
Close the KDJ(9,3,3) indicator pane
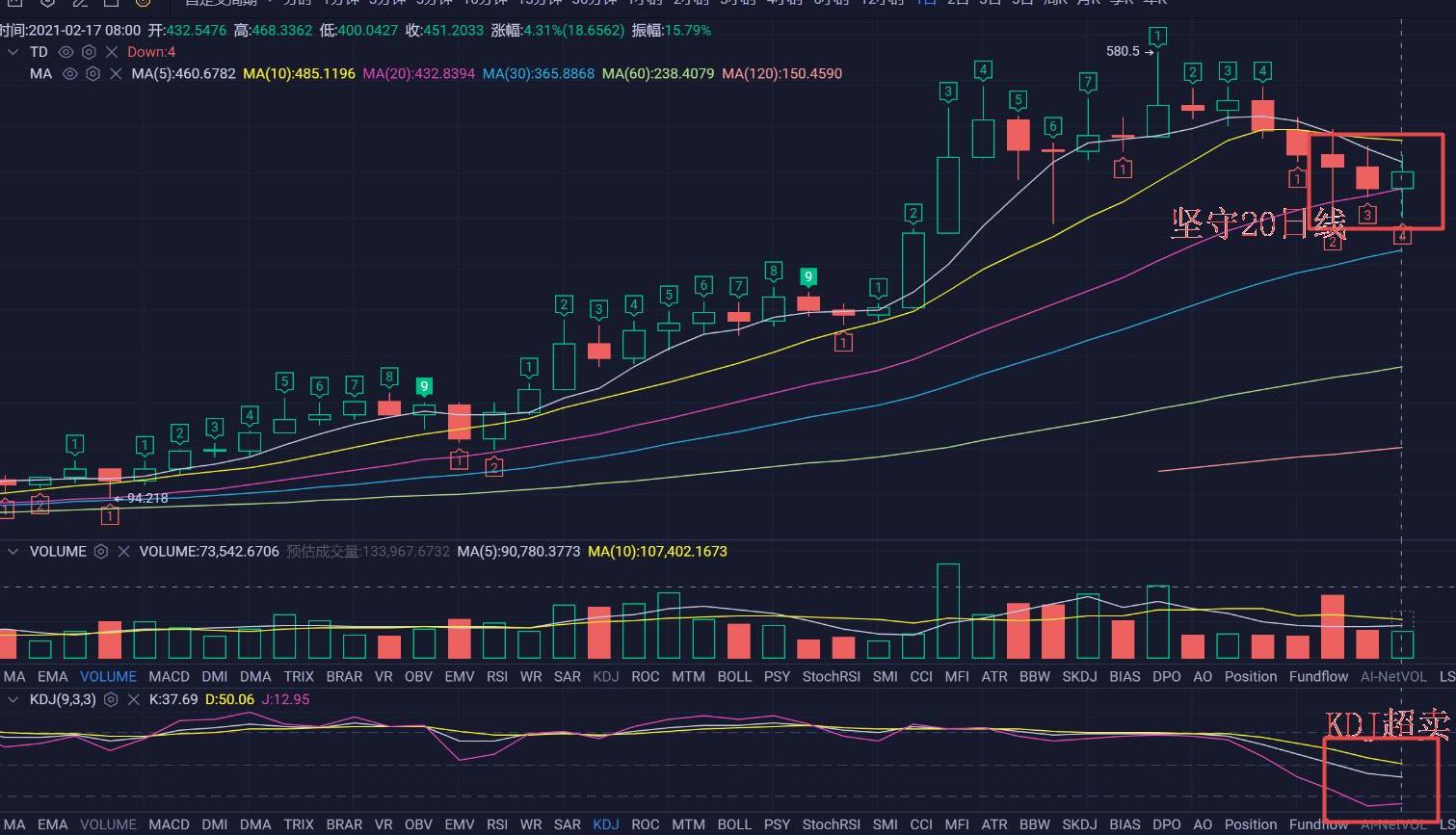coord(133,699)
